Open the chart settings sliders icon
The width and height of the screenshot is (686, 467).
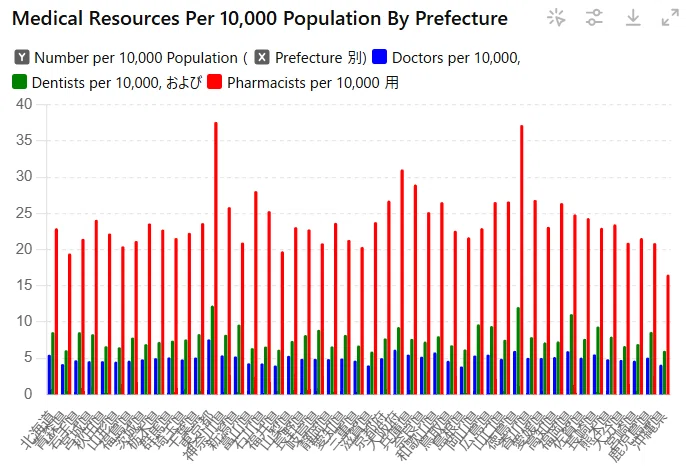pyautogui.click(x=594, y=18)
